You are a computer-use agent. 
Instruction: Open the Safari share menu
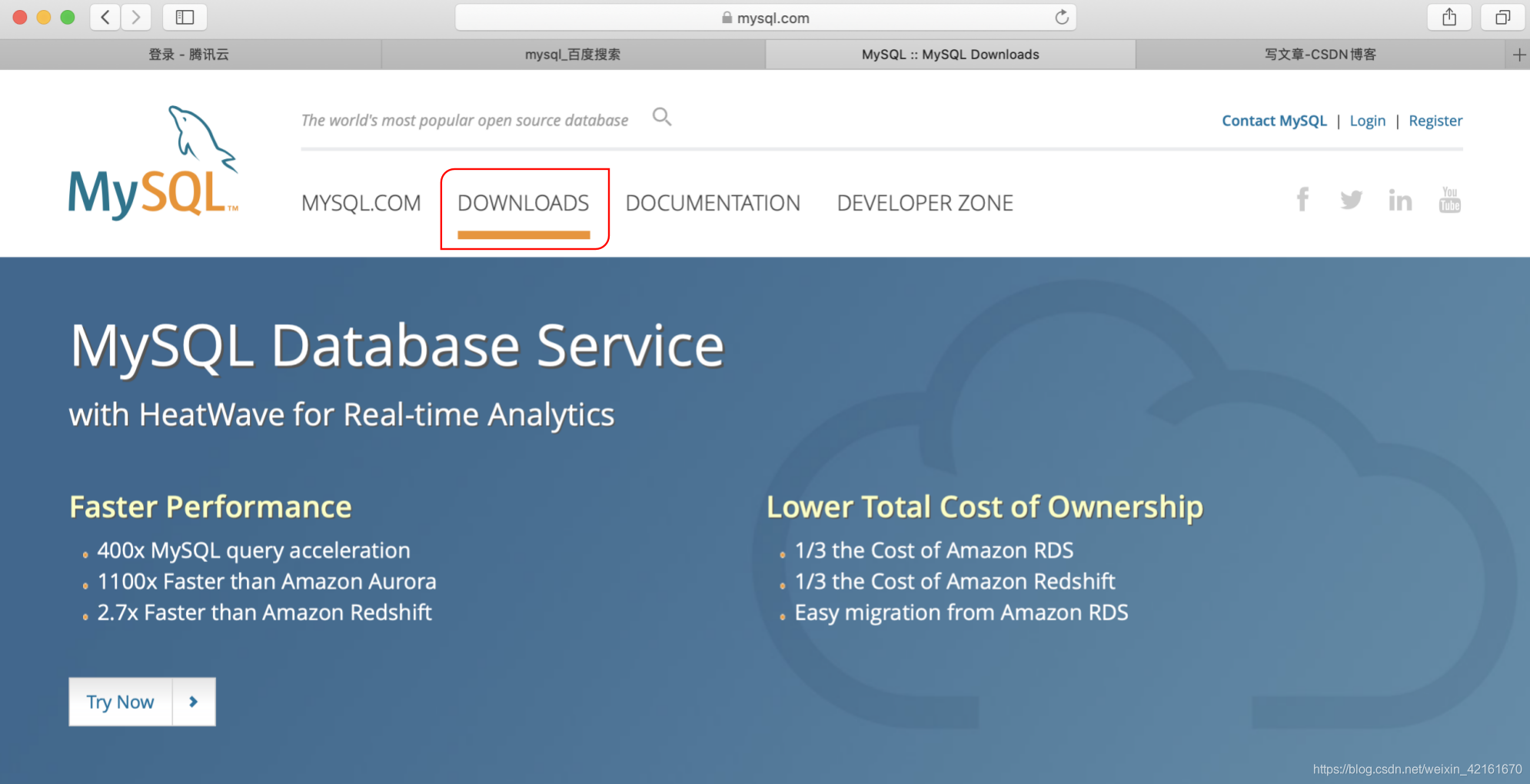click(1449, 17)
